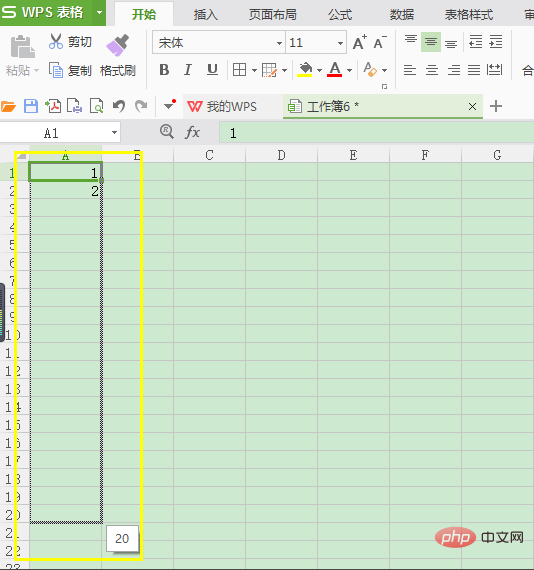Apply the yellow fill color bucket
Image resolution: width=534 pixels, height=570 pixels.
click(x=305, y=69)
